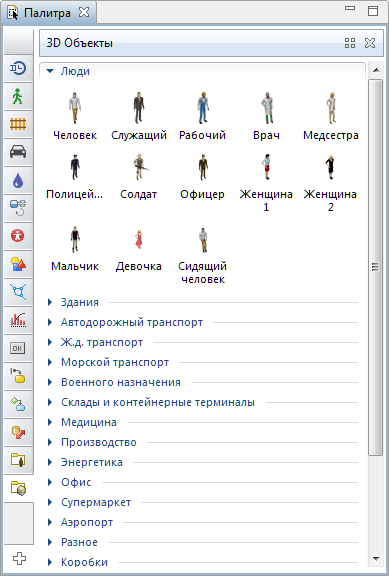Expand the Здания section
Screen dimensions: 389x576
click(50, 302)
